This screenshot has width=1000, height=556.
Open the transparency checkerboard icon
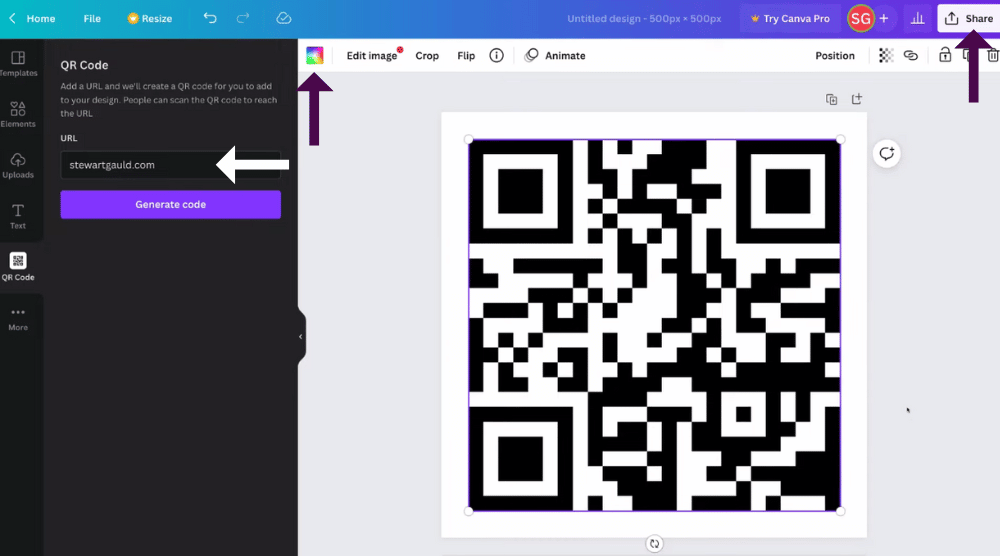[886, 55]
